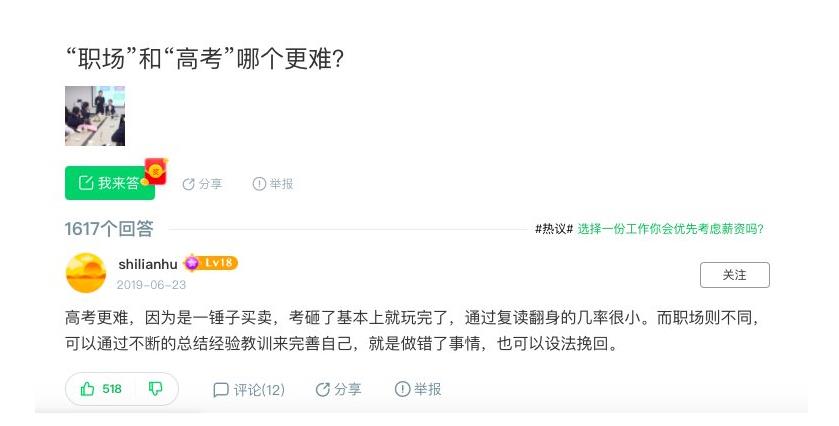Open shilianhu's orange avatar
The image size is (839, 426).
click(86, 272)
